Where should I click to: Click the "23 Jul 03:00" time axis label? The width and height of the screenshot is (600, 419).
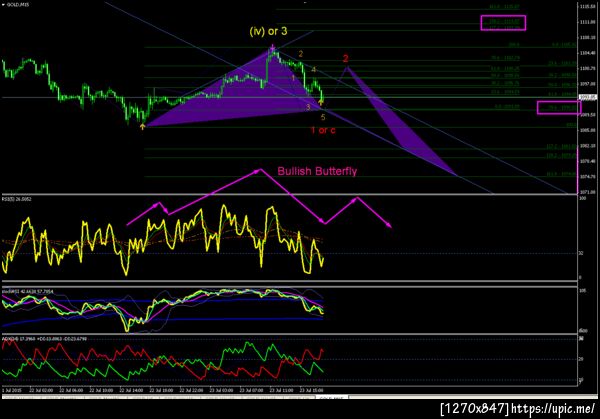pyautogui.click(x=221, y=390)
